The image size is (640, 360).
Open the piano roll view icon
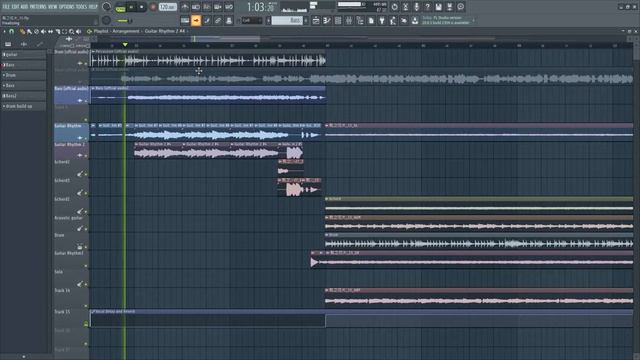tap(327, 20)
